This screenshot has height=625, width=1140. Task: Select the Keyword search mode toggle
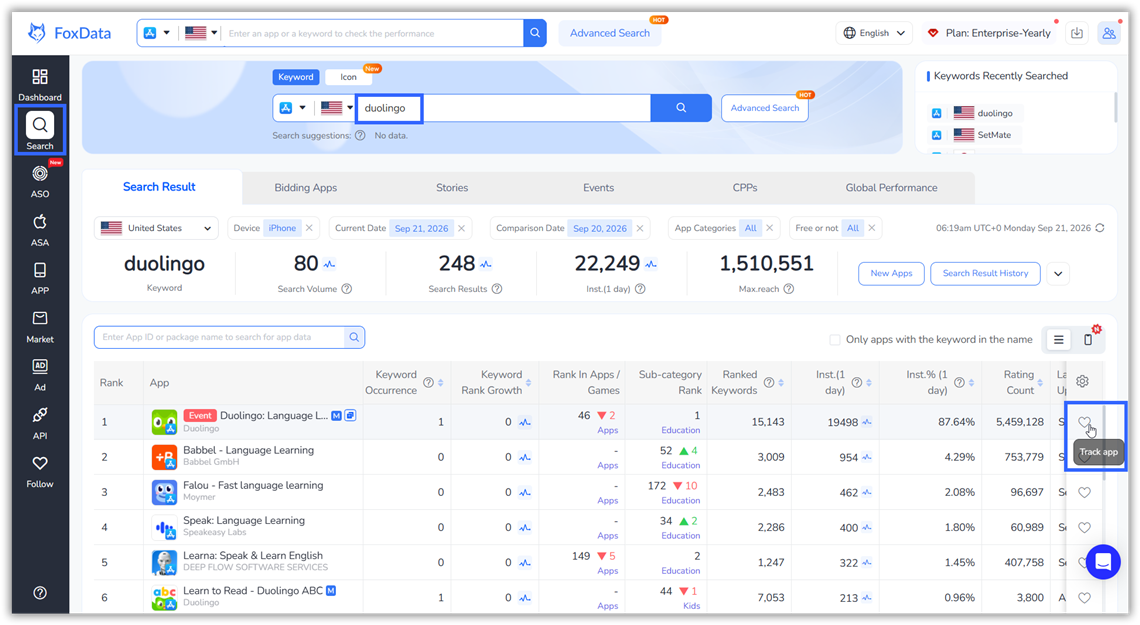296,77
